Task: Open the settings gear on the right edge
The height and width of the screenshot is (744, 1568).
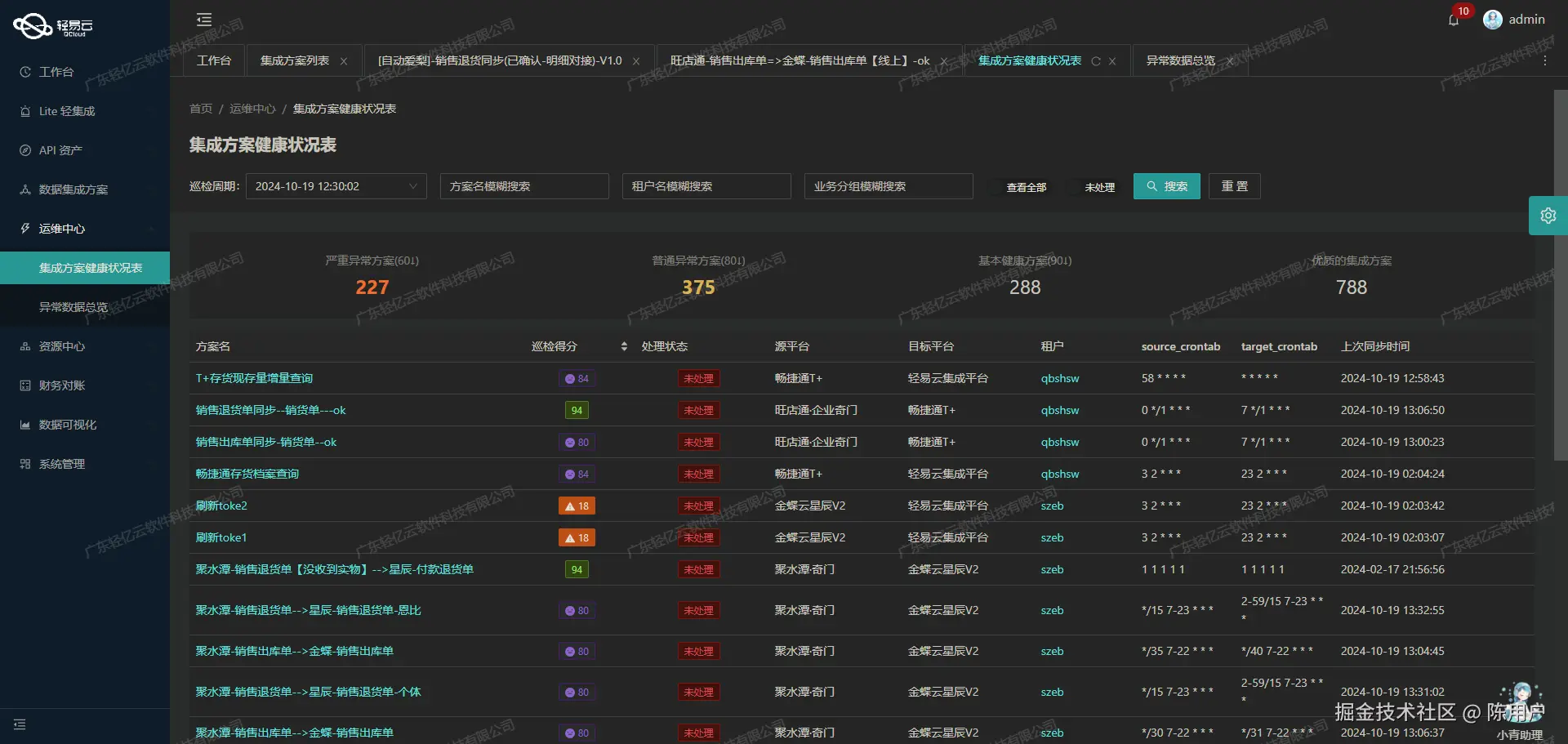Action: 1548,215
